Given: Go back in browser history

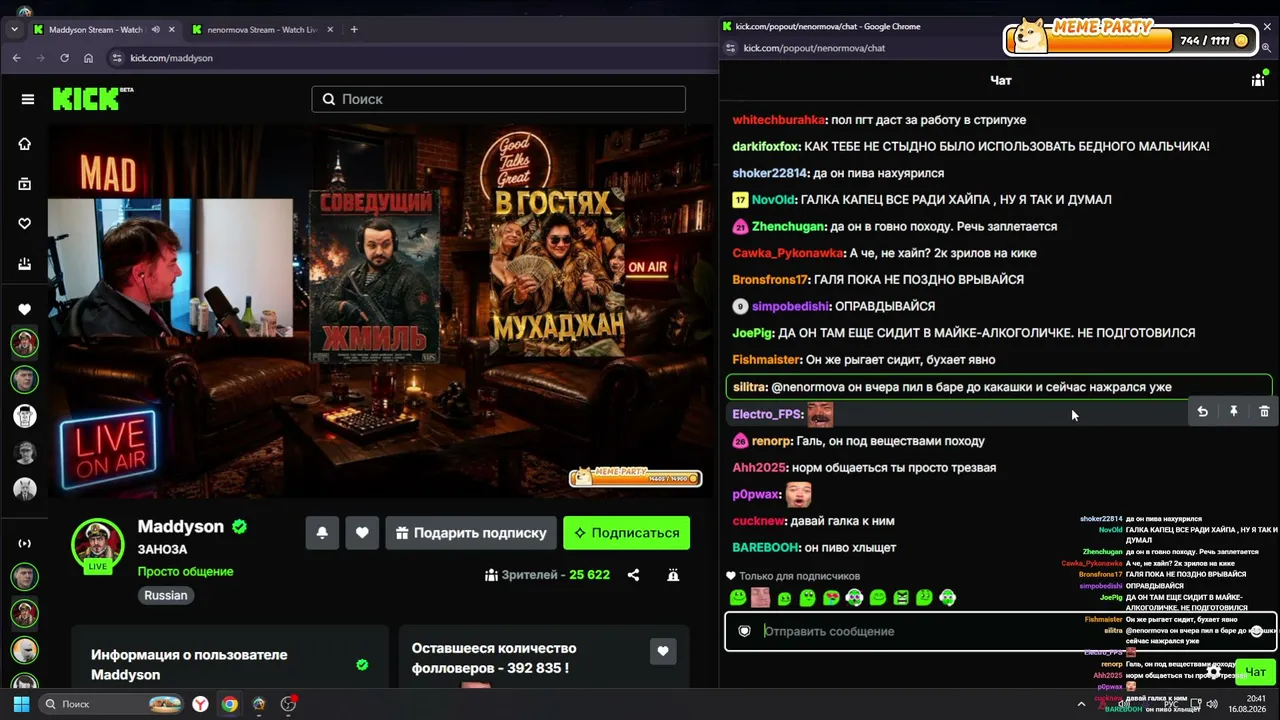Looking at the screenshot, I should tap(17, 58).
